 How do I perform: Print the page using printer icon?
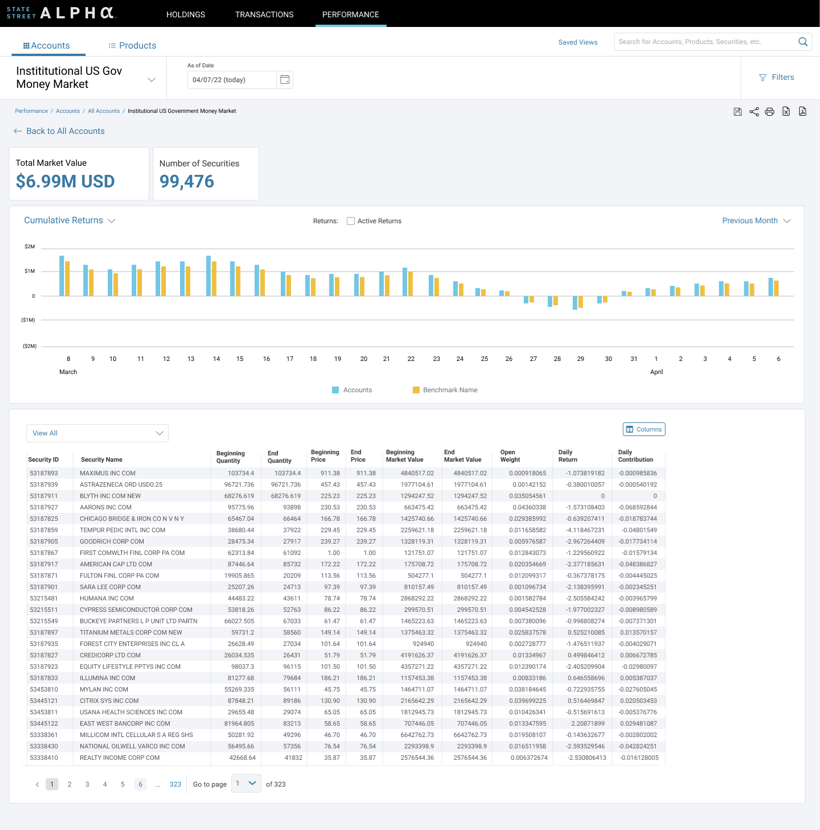770,112
